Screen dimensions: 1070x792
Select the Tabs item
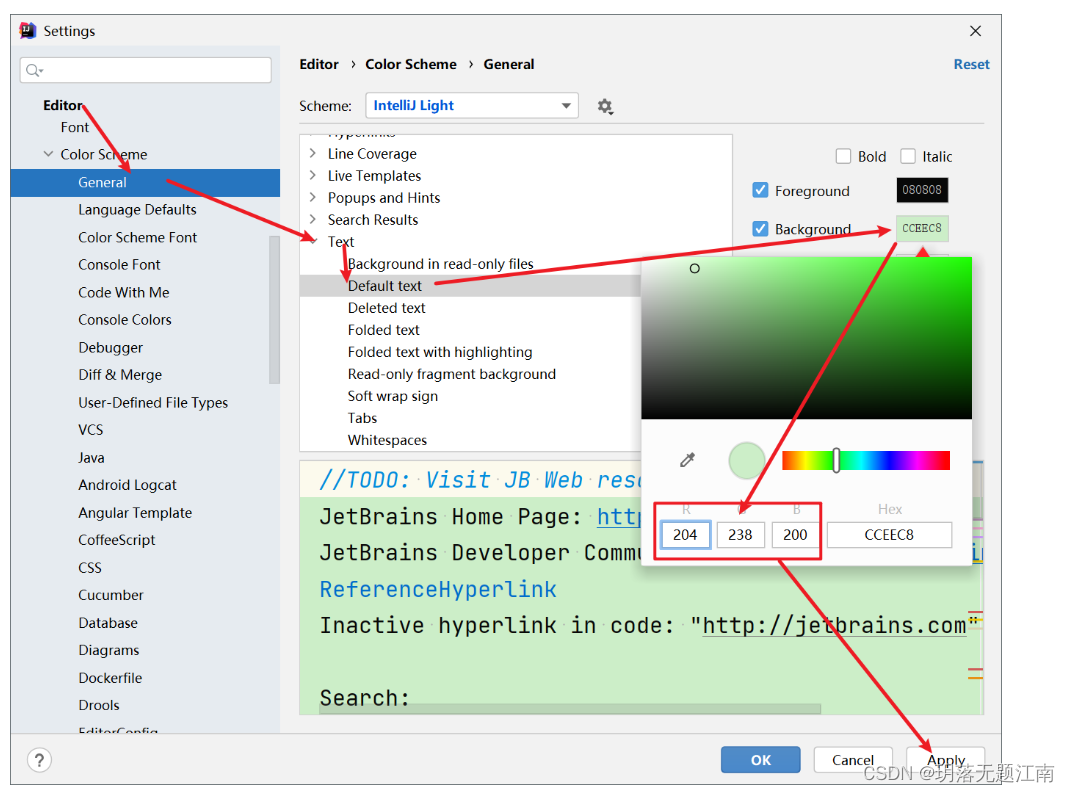tap(362, 418)
